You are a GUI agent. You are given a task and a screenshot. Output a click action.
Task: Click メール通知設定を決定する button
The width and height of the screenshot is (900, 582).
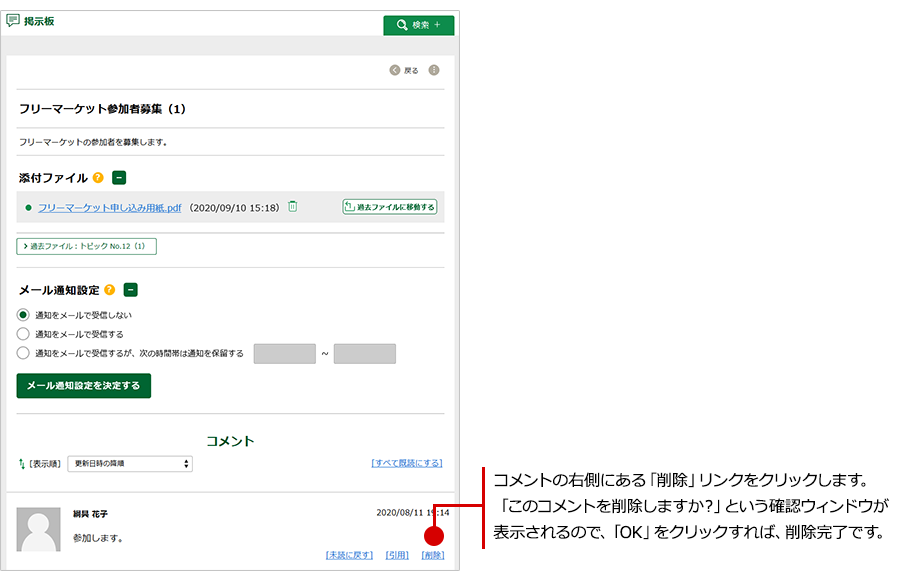(84, 386)
